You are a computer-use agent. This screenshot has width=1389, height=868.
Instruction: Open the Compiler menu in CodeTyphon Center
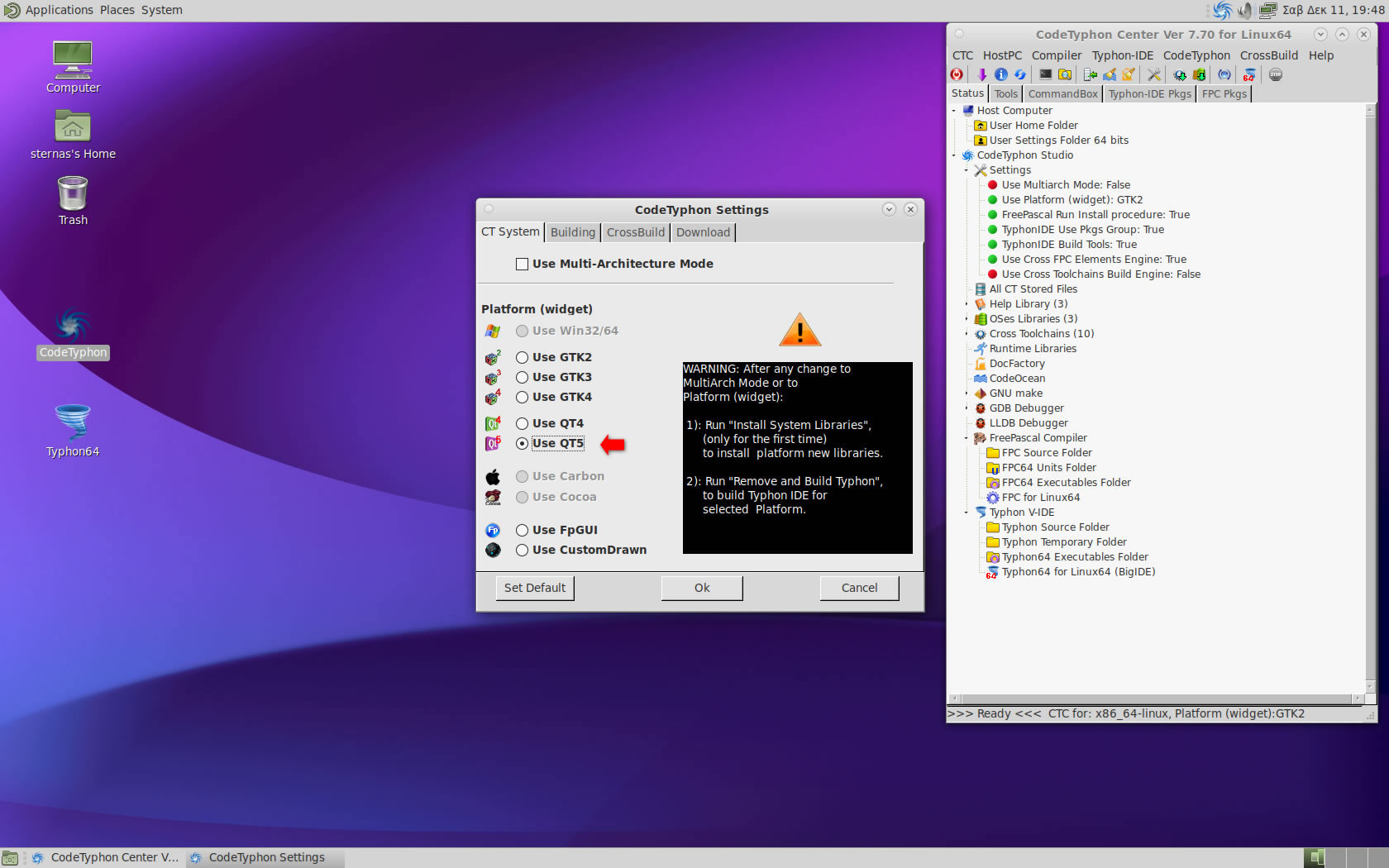pyautogui.click(x=1057, y=55)
